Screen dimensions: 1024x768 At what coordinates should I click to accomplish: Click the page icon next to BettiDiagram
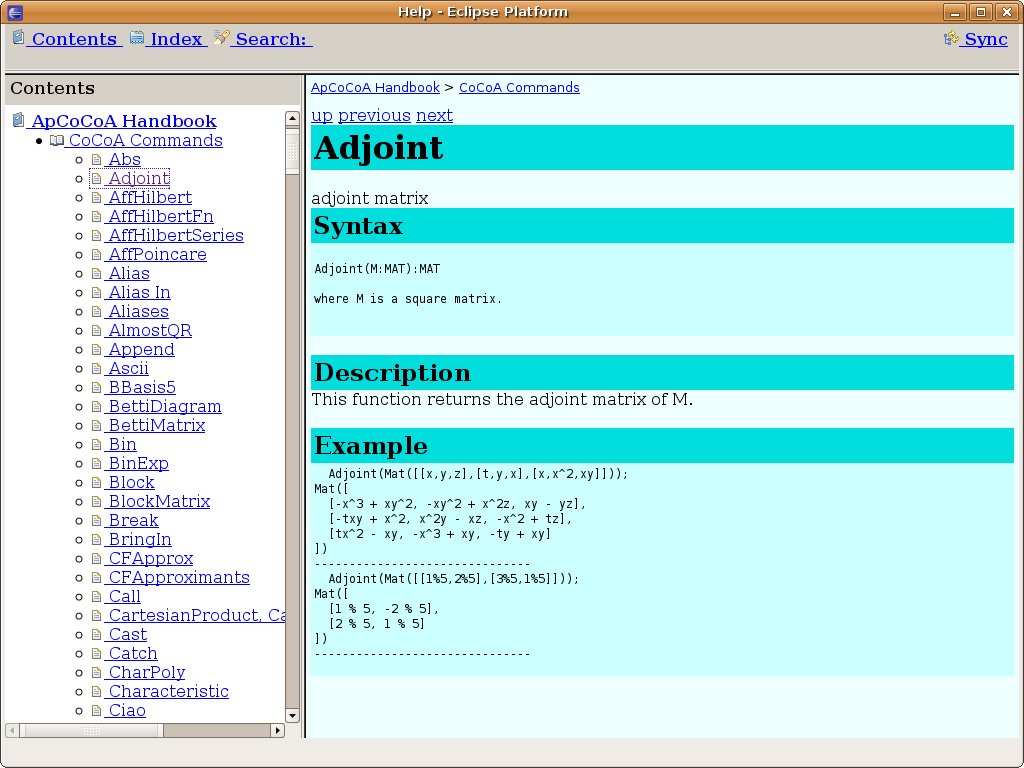[x=97, y=406]
